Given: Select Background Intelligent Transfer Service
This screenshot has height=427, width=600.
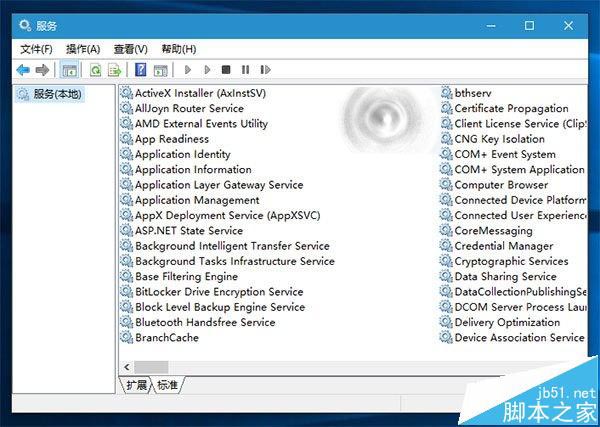Looking at the screenshot, I should coord(232,246).
